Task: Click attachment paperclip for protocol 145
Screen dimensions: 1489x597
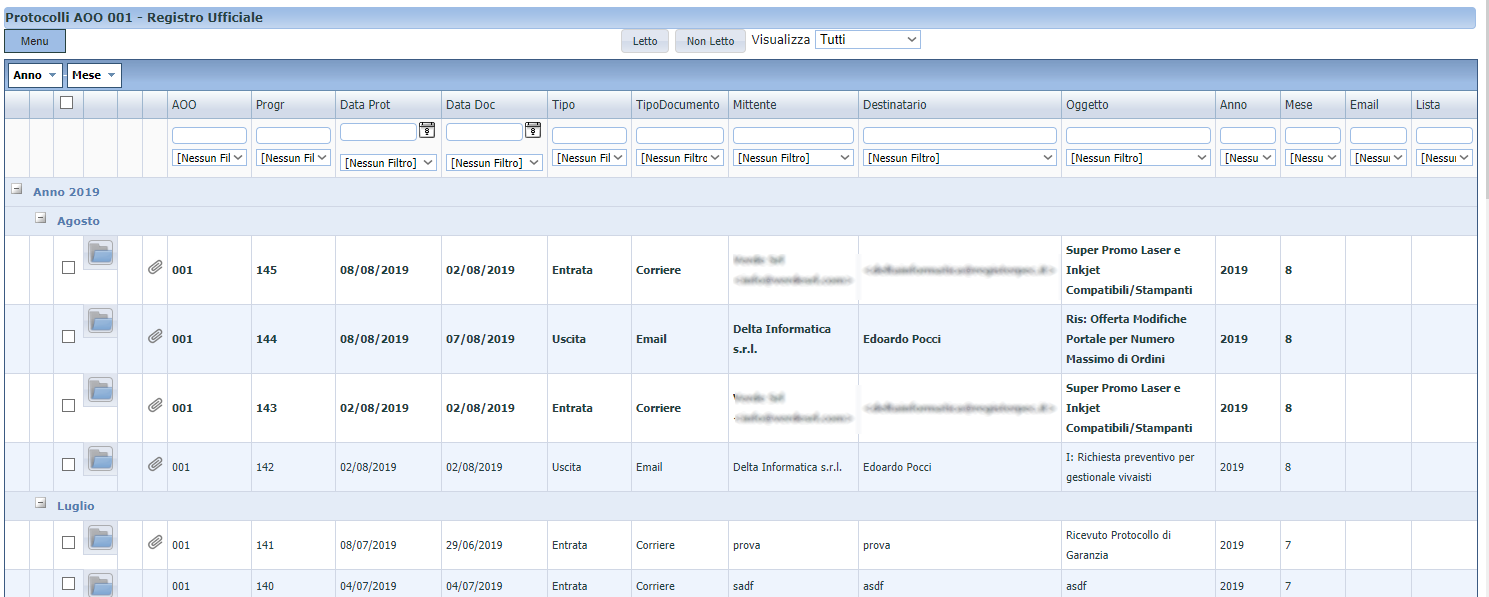Action: coord(155,268)
